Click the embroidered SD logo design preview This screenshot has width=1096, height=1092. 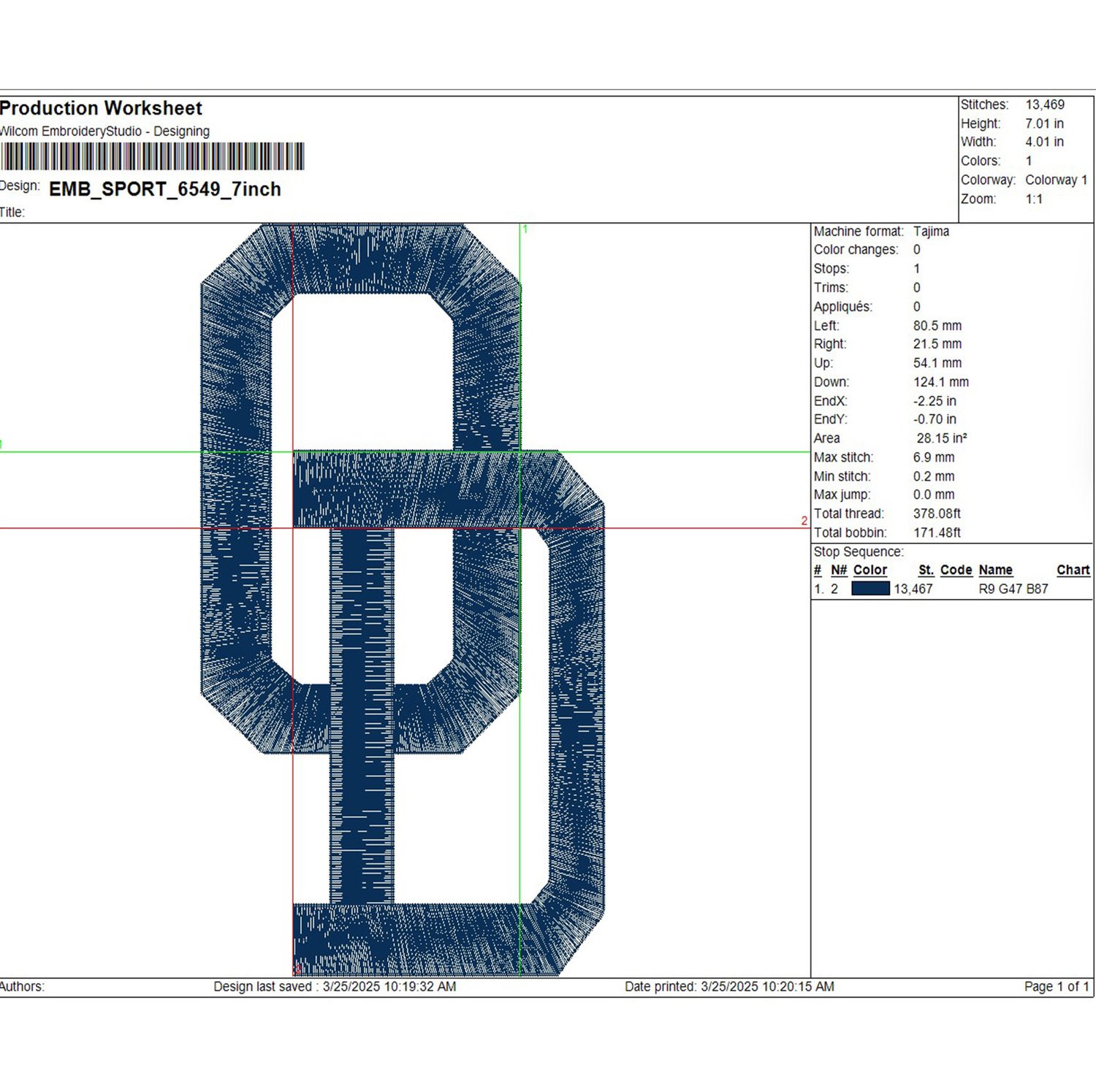coord(403,600)
